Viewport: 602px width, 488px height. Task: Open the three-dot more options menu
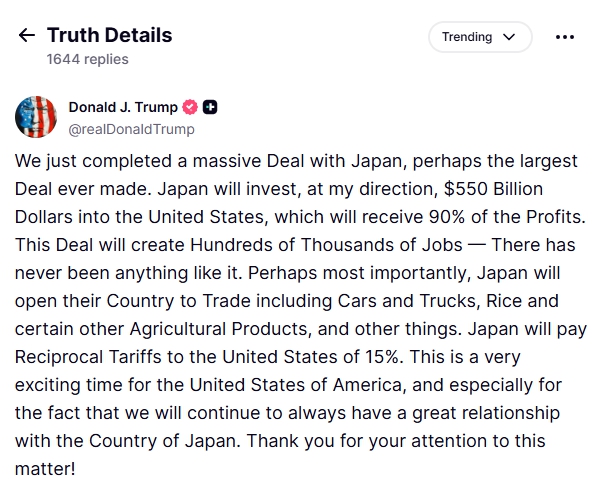coord(565,37)
